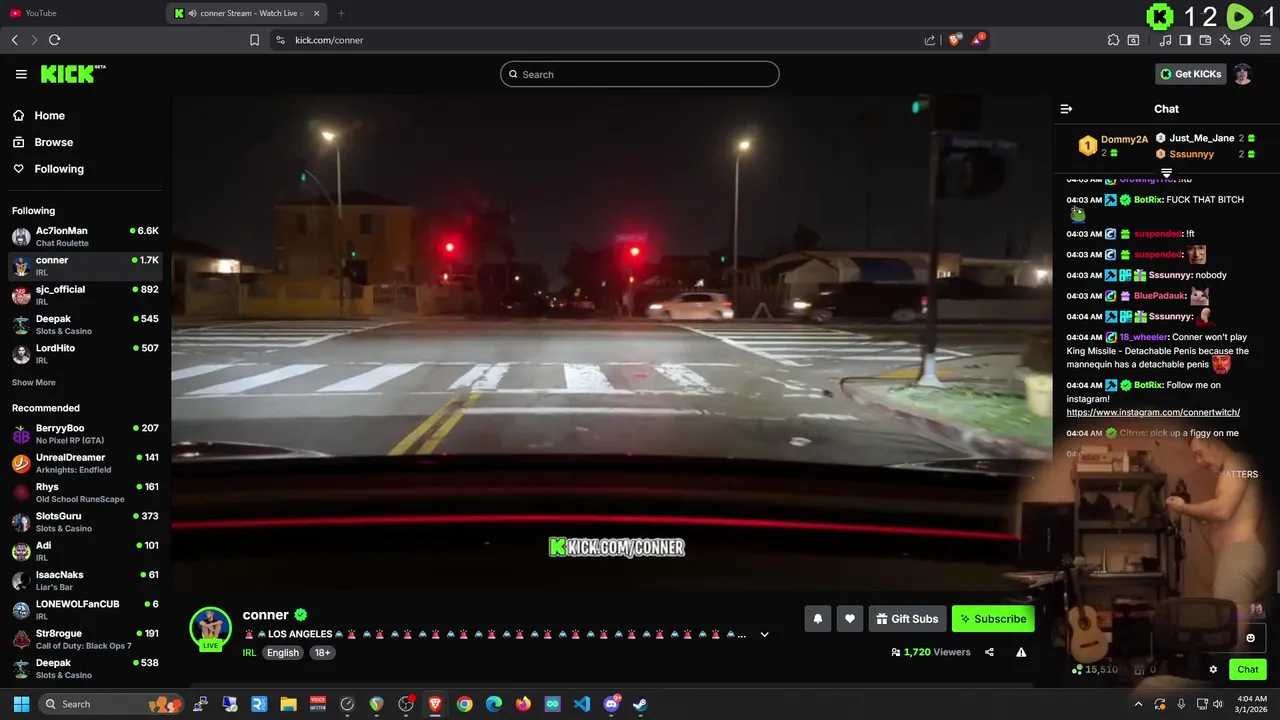The height and width of the screenshot is (720, 1280).
Task: Share the stream using the share icon
Action: 989,652
